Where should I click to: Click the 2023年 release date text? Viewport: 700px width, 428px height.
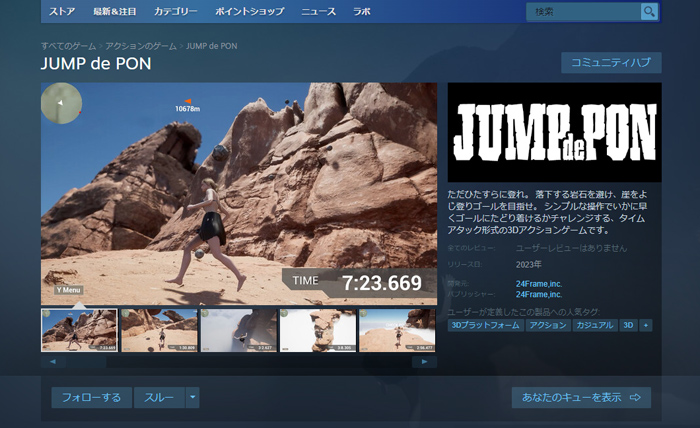(529, 265)
